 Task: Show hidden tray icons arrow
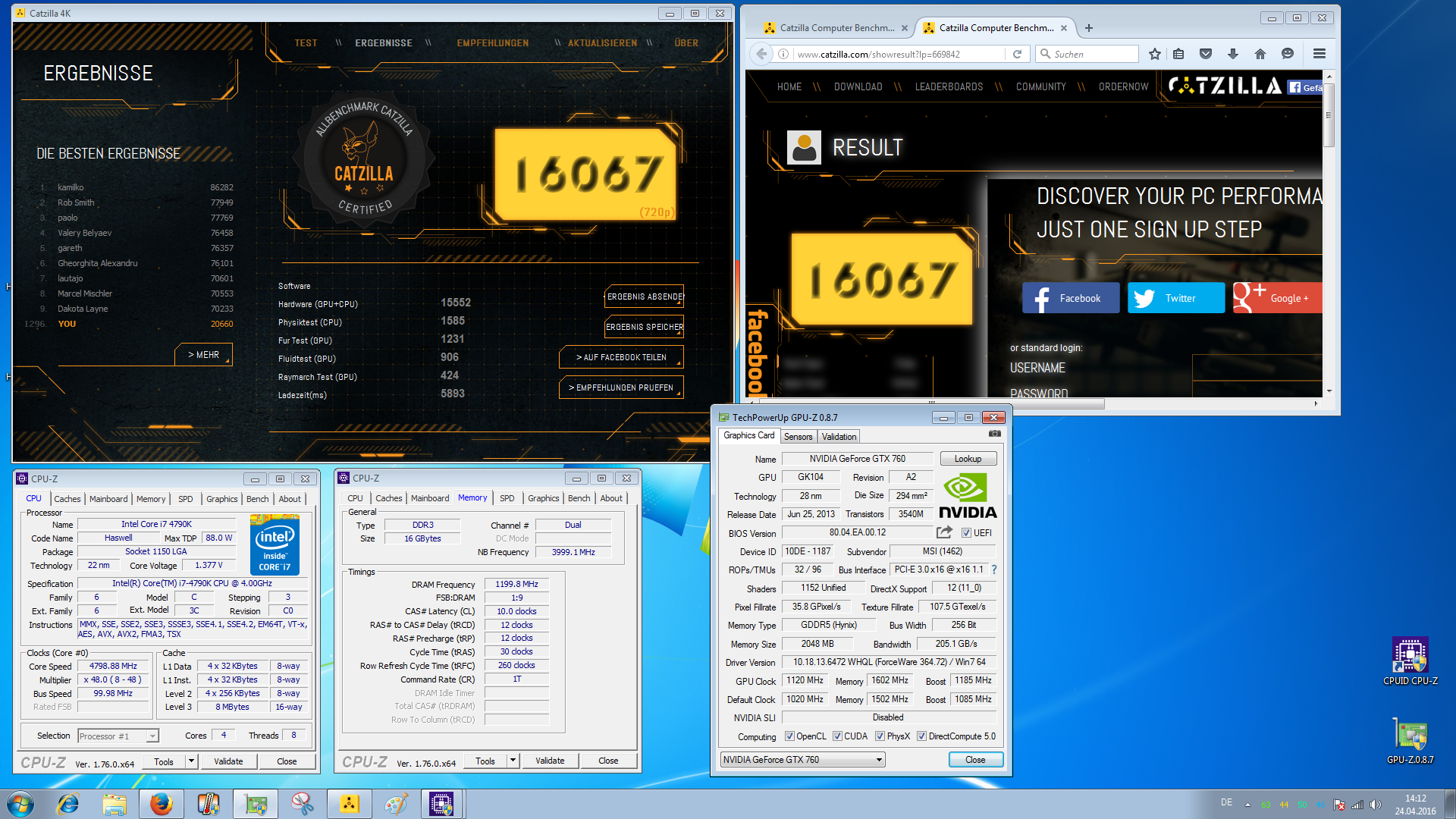click(1247, 805)
